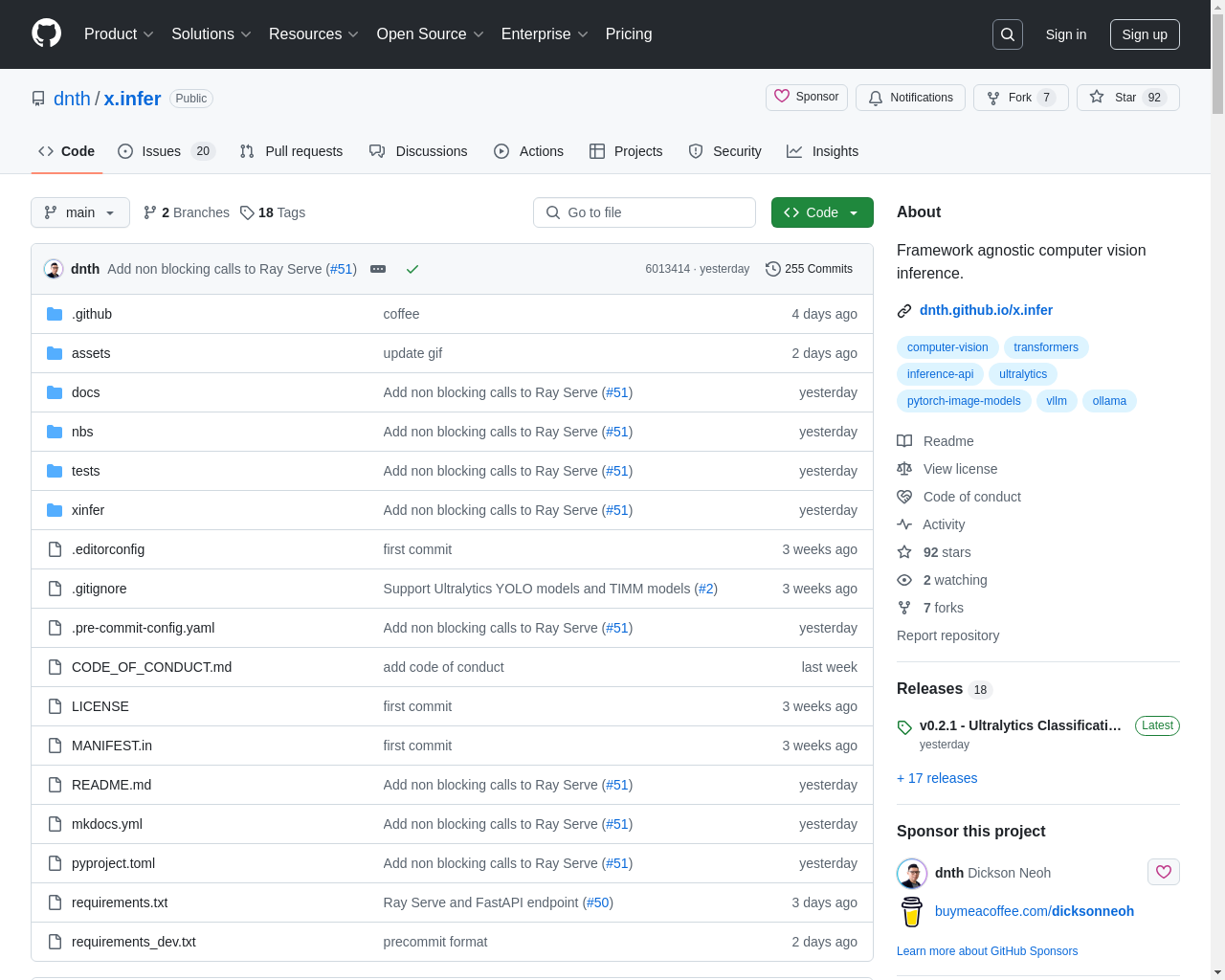This screenshot has width=1225, height=980.
Task: Star the x.infer repository
Action: tap(1127, 98)
